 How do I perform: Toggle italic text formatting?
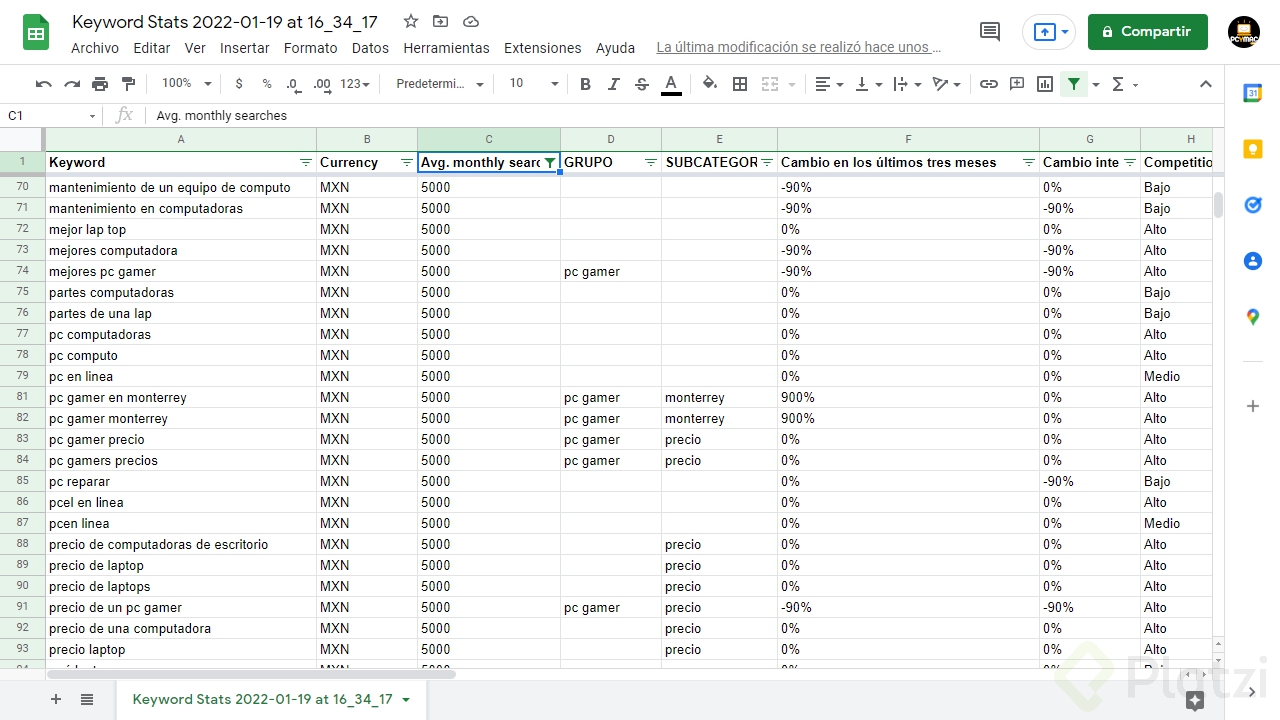tap(614, 84)
